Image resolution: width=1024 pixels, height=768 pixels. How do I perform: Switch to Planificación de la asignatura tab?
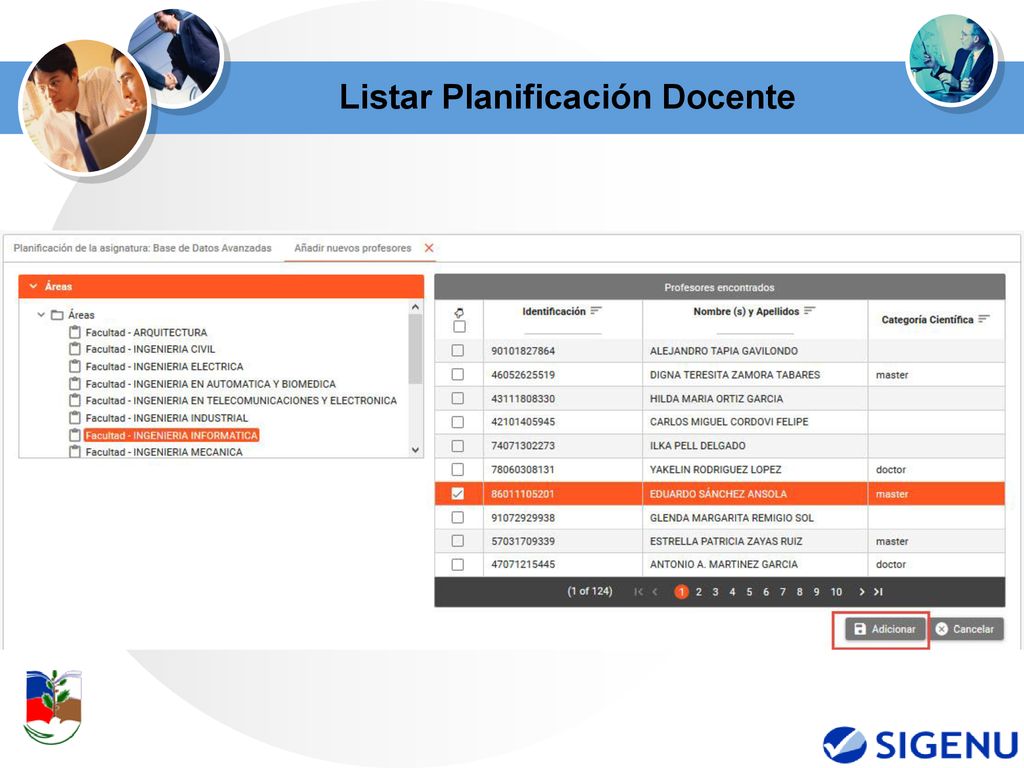142,248
